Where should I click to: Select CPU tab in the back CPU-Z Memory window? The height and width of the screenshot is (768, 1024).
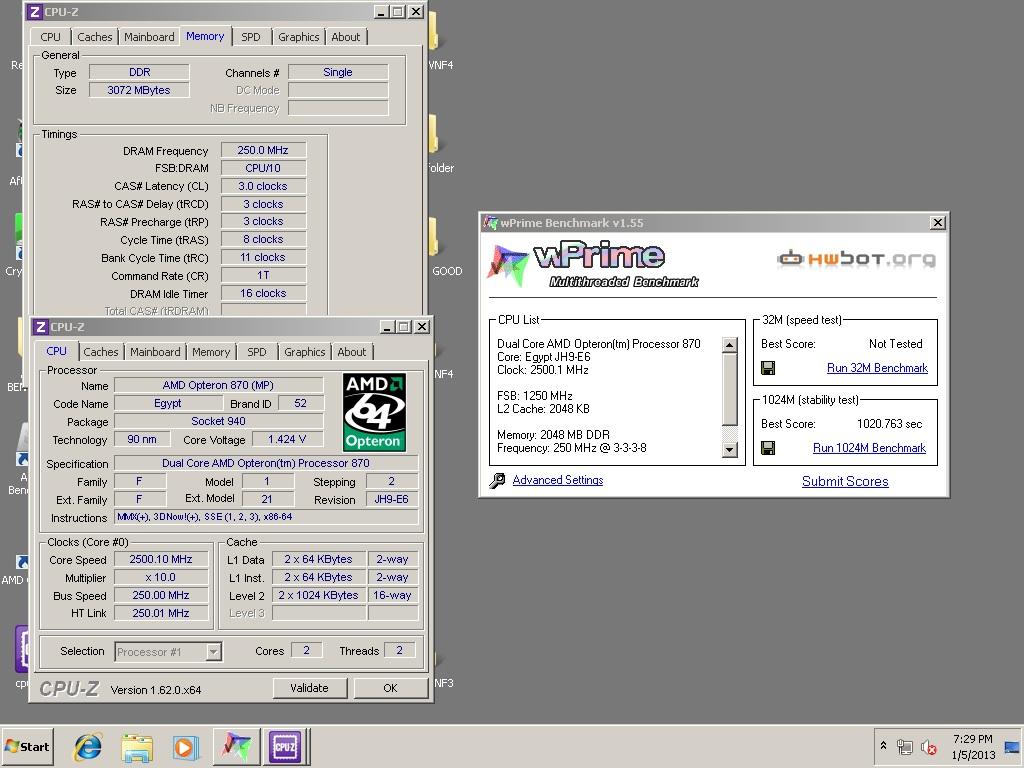tap(50, 37)
